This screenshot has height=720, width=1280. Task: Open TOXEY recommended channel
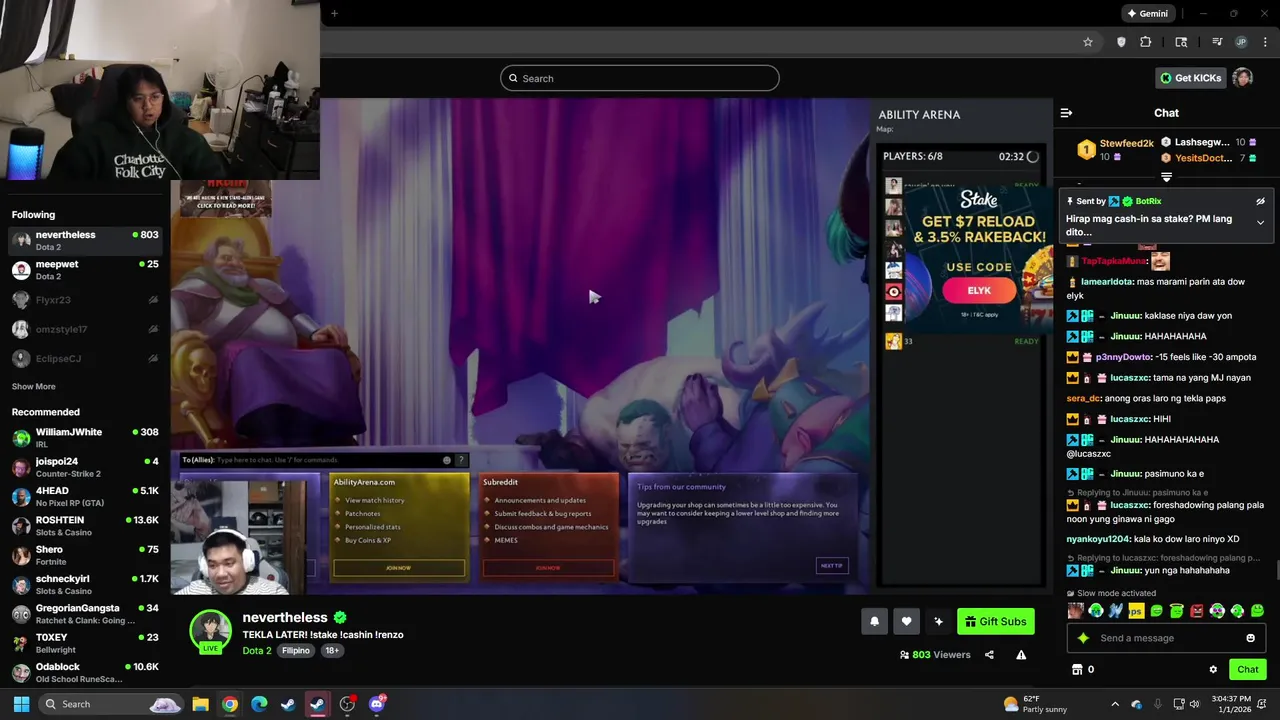click(85, 643)
